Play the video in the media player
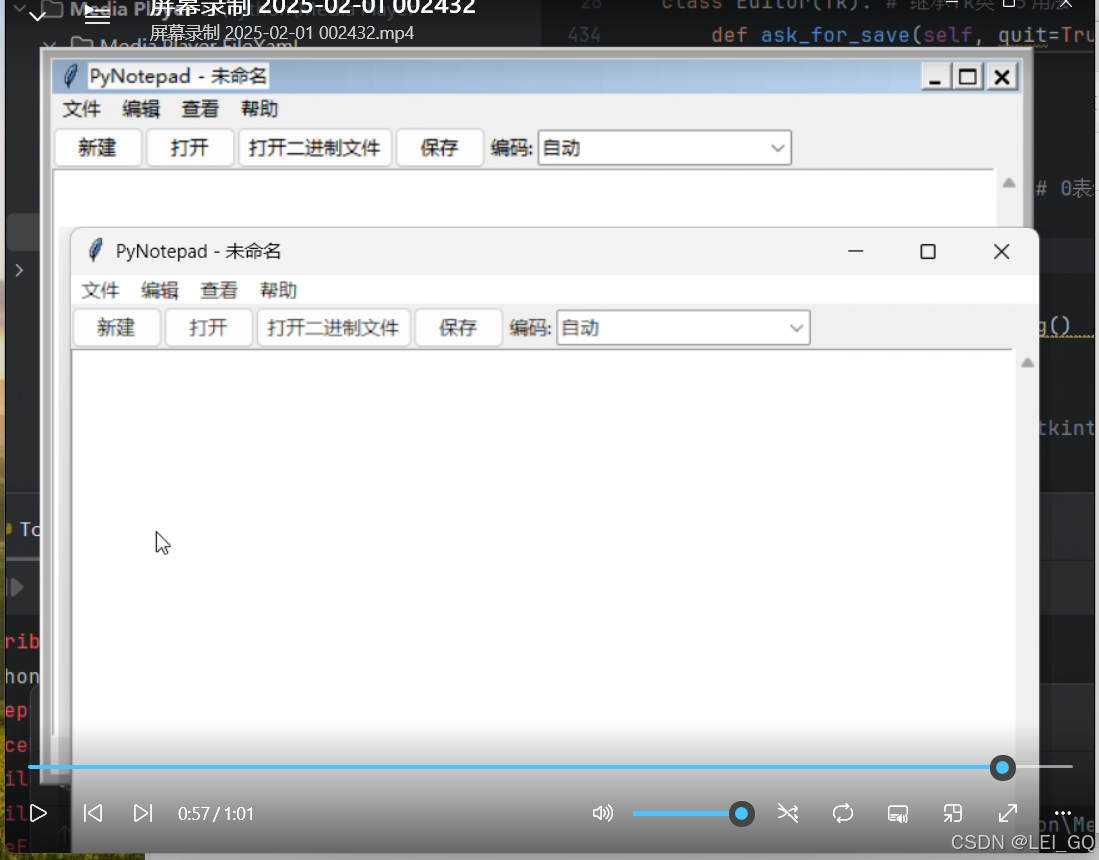Screen dimensions: 1099x860 (x=39, y=813)
